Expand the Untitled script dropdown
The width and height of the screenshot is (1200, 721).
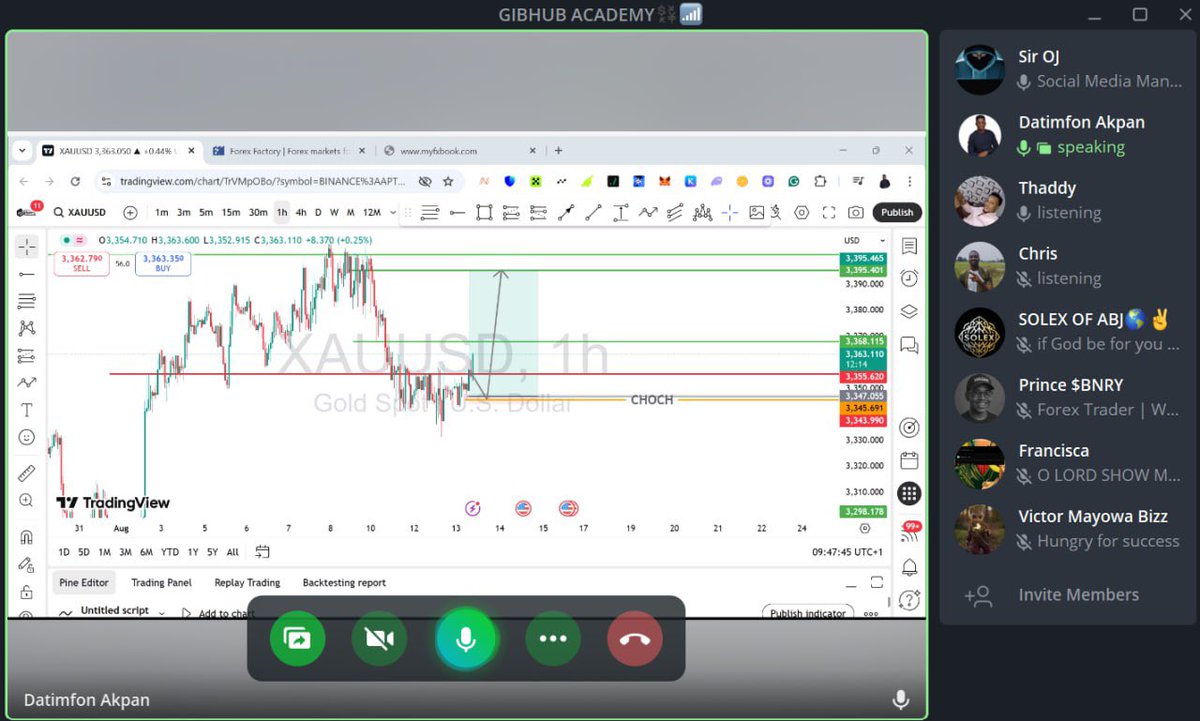coord(162,611)
